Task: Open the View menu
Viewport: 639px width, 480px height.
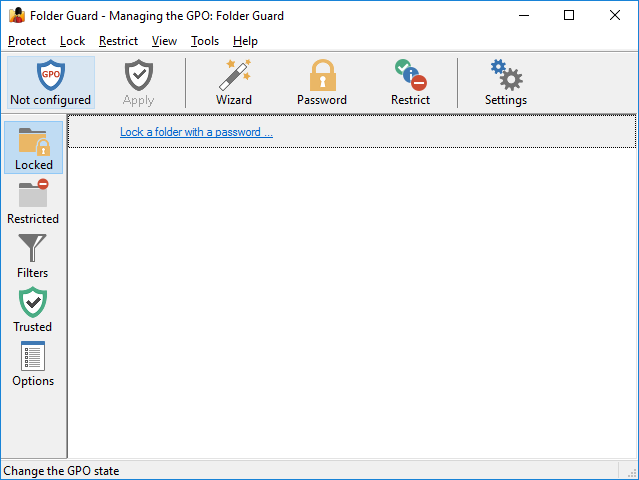Action: (165, 41)
